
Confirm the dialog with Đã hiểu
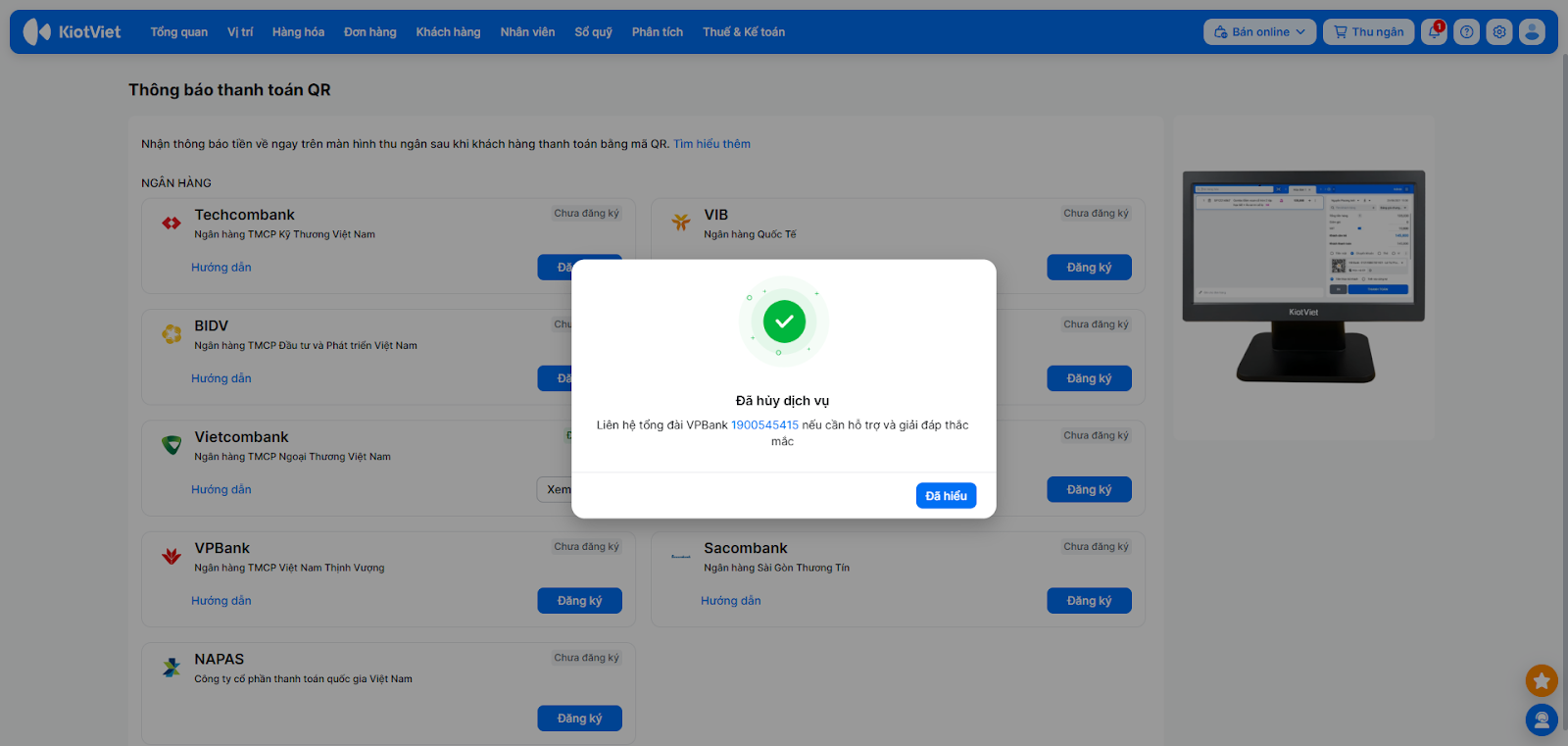[x=947, y=496]
